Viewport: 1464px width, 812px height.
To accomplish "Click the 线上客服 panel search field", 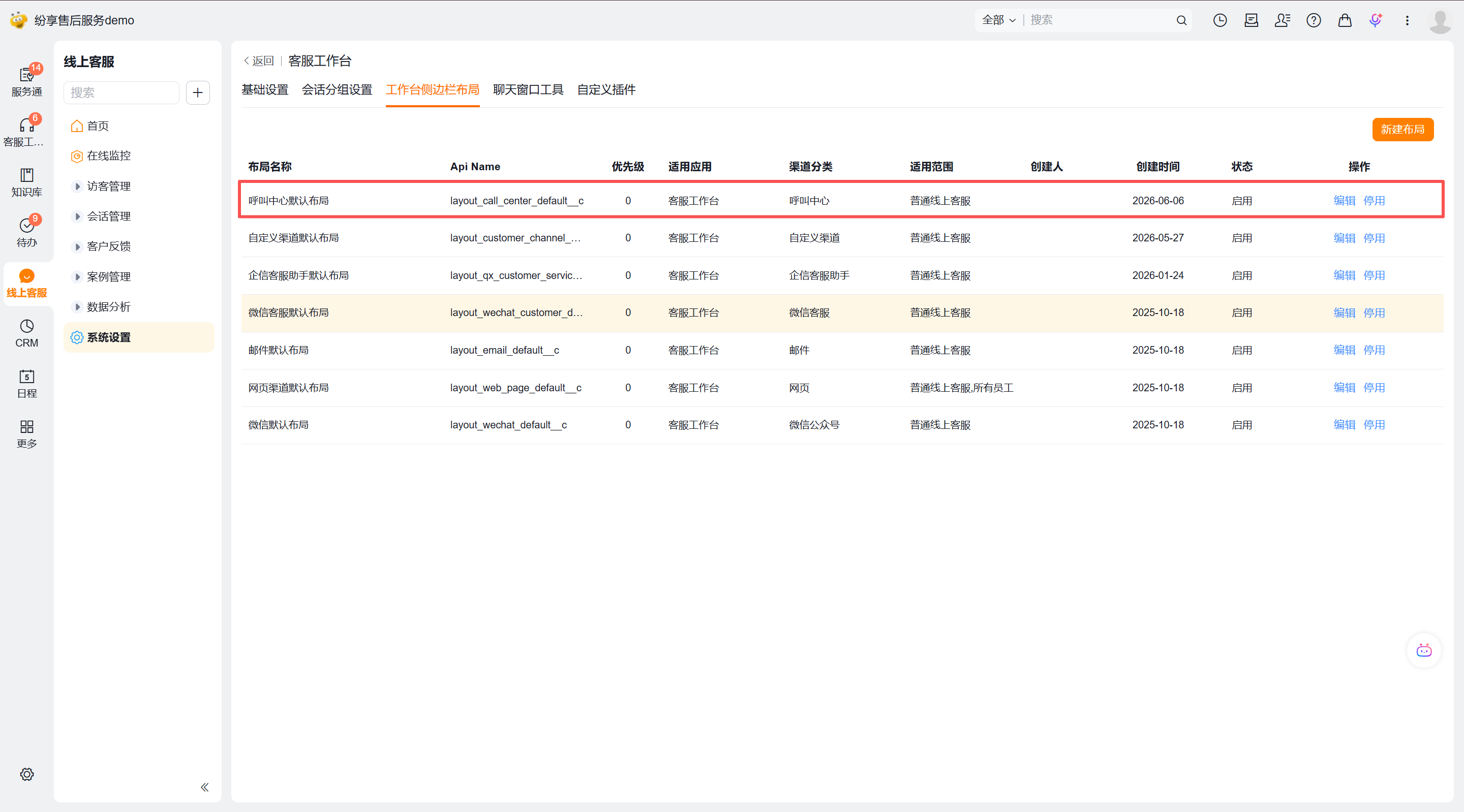I will 121,92.
